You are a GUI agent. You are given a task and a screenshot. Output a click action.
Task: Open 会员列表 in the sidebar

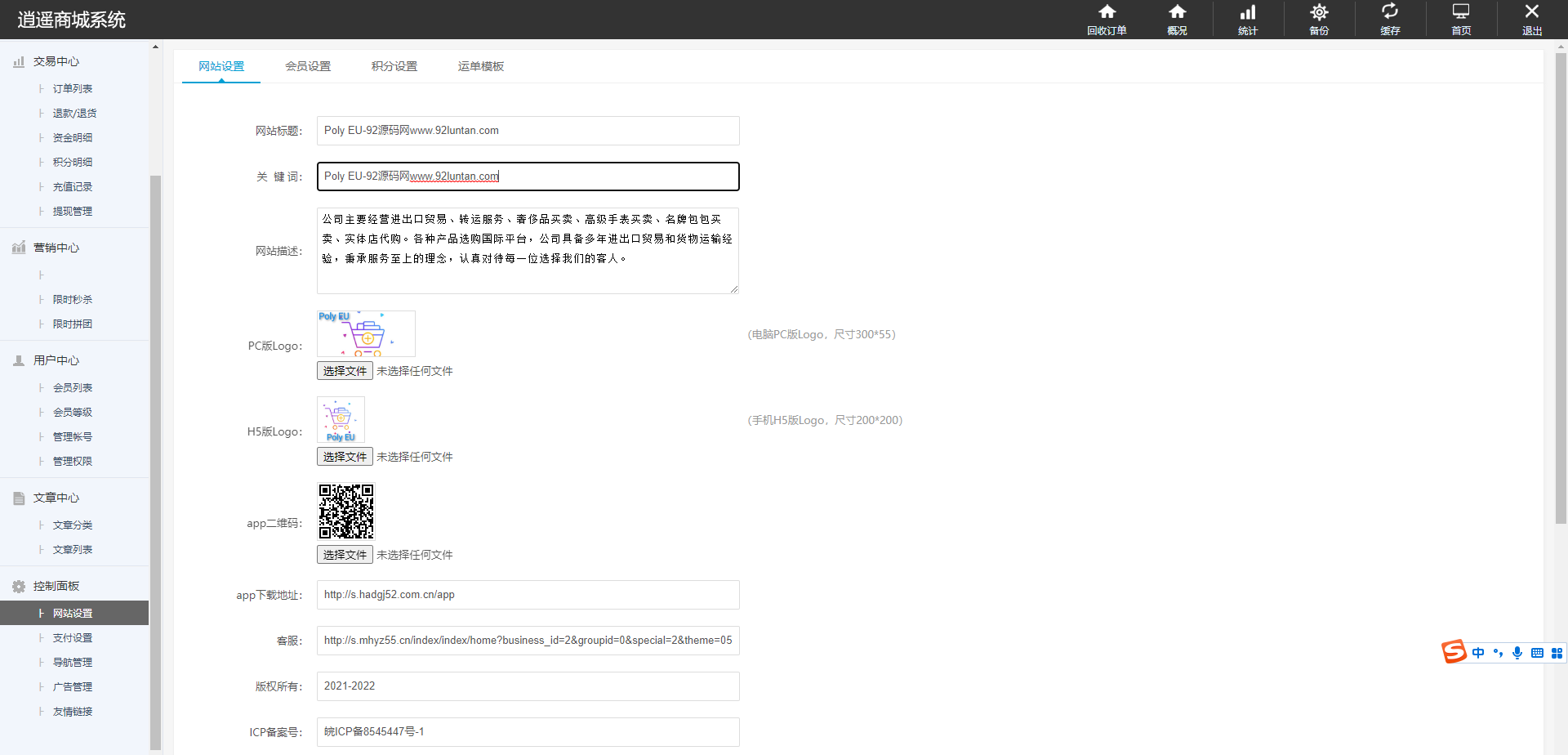[x=74, y=387]
